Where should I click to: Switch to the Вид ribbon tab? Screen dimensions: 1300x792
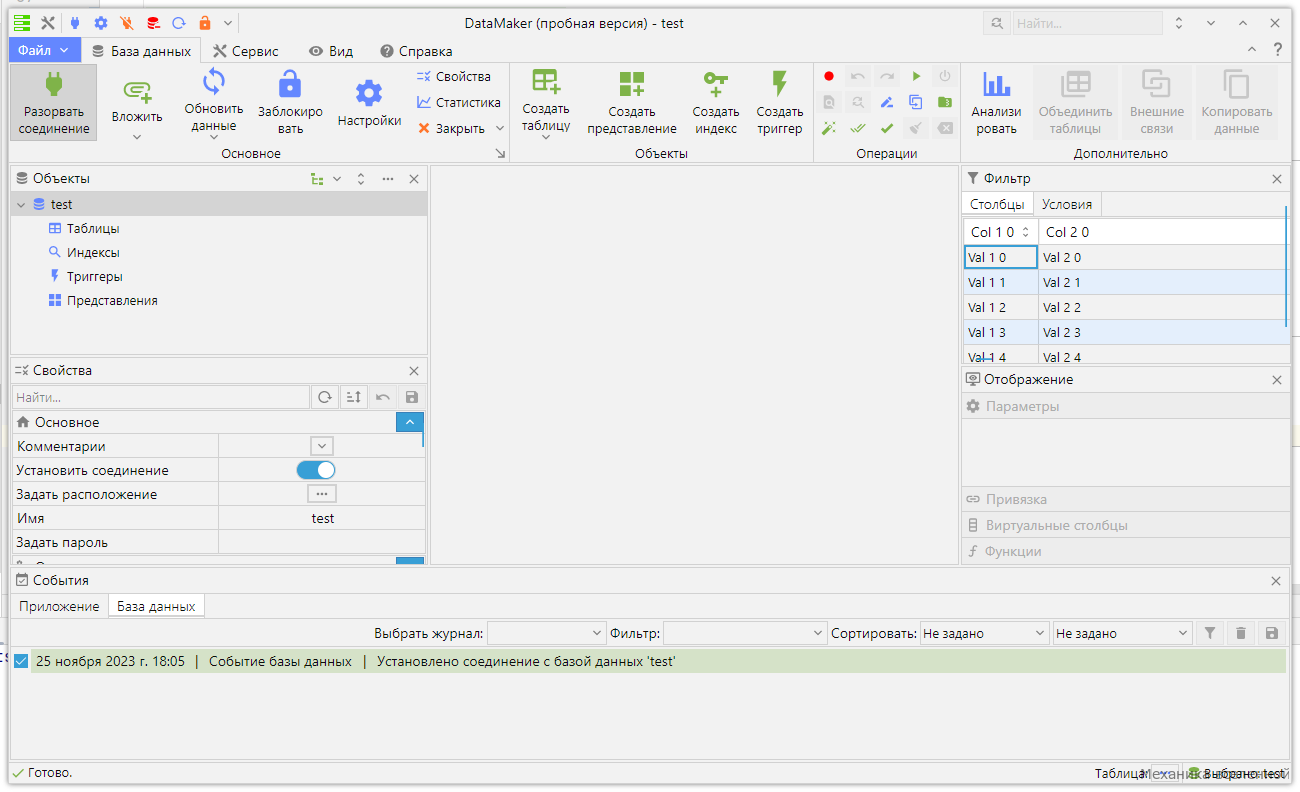coord(331,51)
